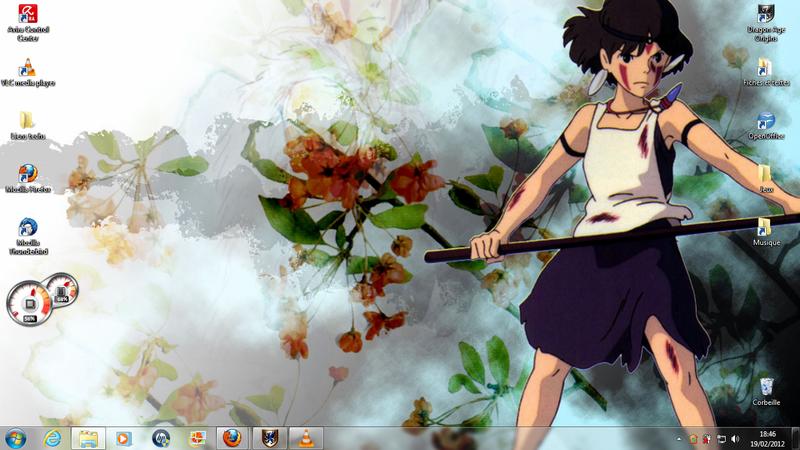The width and height of the screenshot is (800, 450).
Task: Click the red Avira tray icon
Action: [x=707, y=439]
